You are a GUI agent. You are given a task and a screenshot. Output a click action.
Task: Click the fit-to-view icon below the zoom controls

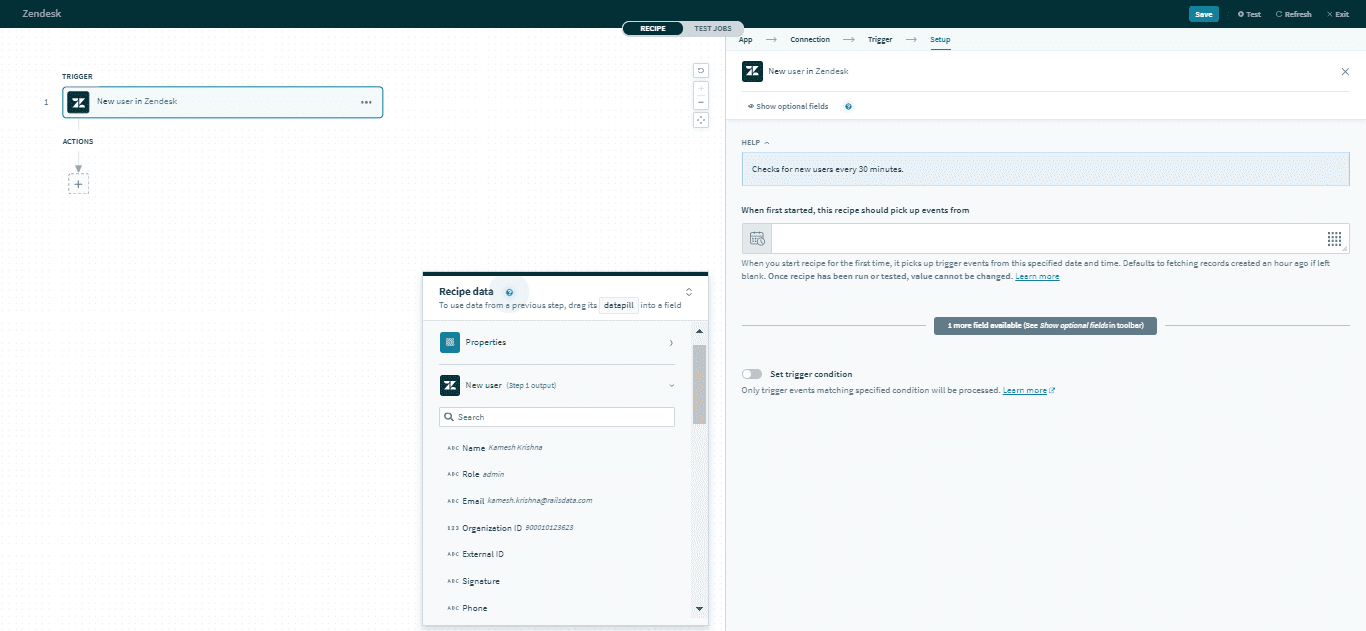[x=700, y=120]
